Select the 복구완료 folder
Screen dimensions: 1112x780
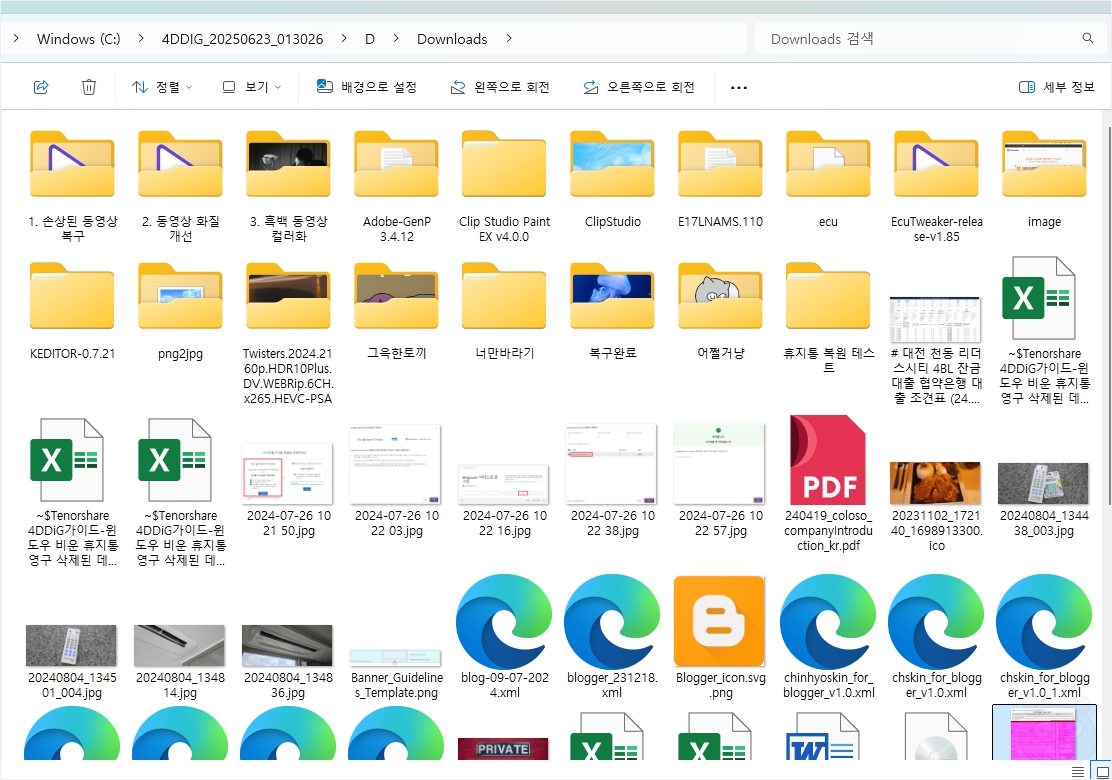[613, 311]
